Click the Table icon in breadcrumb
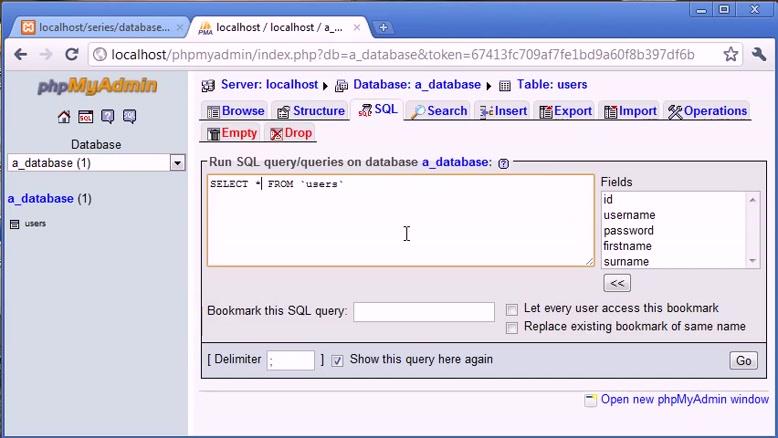 (x=505, y=86)
